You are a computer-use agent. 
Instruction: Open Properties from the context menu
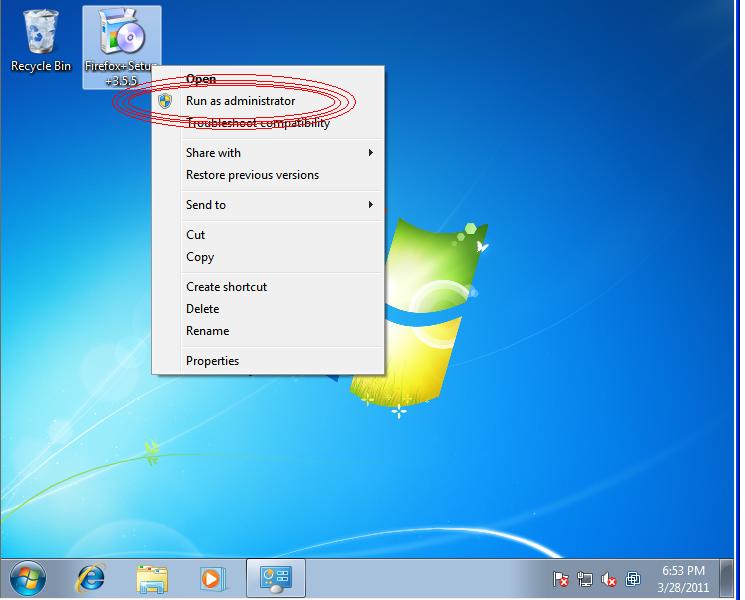click(268, 361)
